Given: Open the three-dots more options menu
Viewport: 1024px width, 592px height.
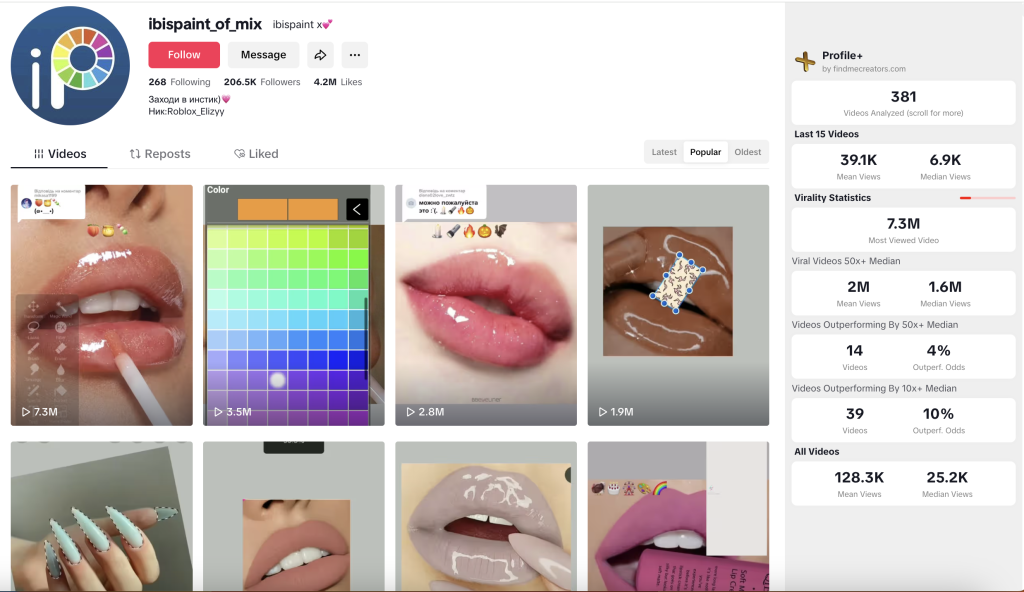Looking at the screenshot, I should [x=354, y=55].
